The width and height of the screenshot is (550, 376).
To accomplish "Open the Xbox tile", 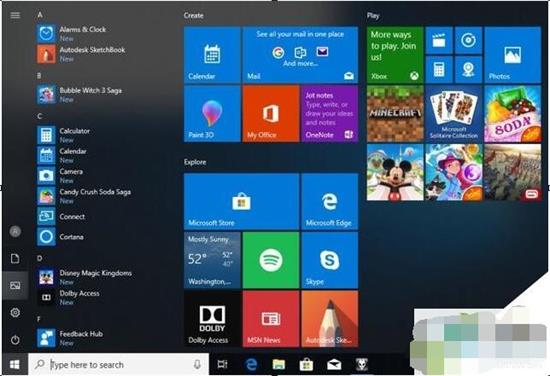I will coord(395,55).
